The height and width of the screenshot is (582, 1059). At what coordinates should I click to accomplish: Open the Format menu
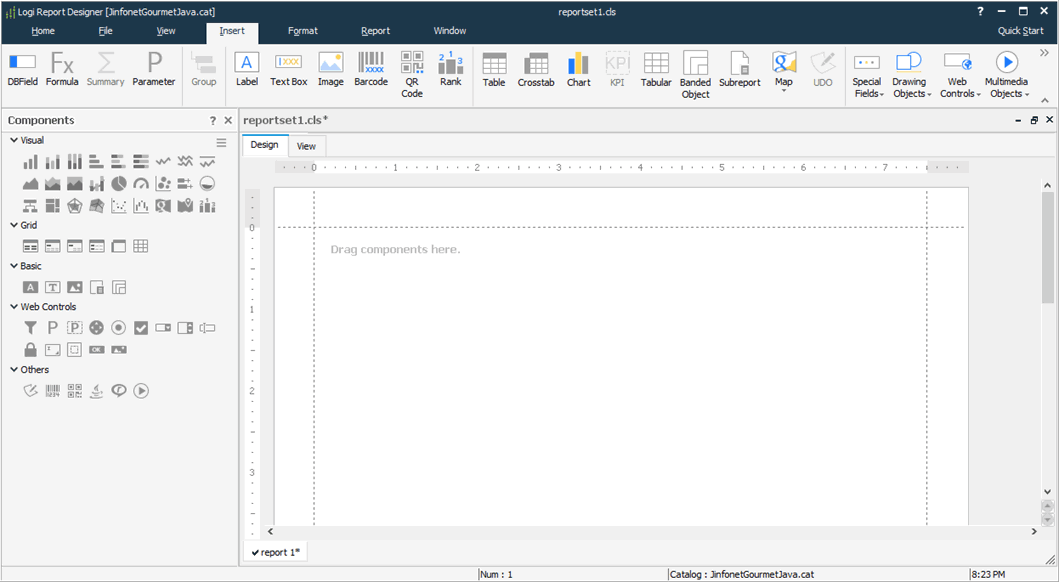[303, 30]
